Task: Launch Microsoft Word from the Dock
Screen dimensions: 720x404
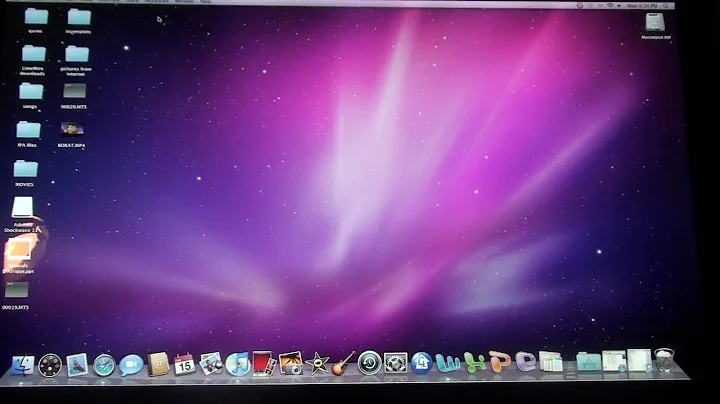Action: click(x=447, y=363)
